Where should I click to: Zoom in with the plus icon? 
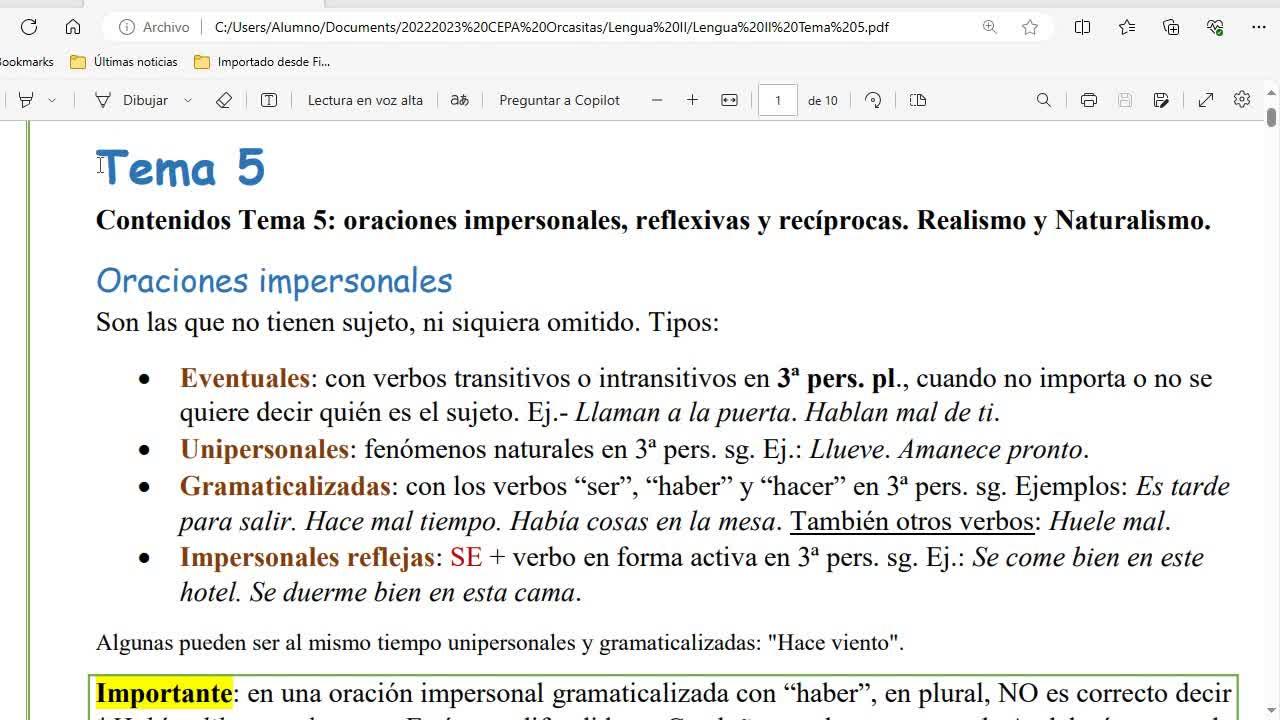tap(692, 100)
